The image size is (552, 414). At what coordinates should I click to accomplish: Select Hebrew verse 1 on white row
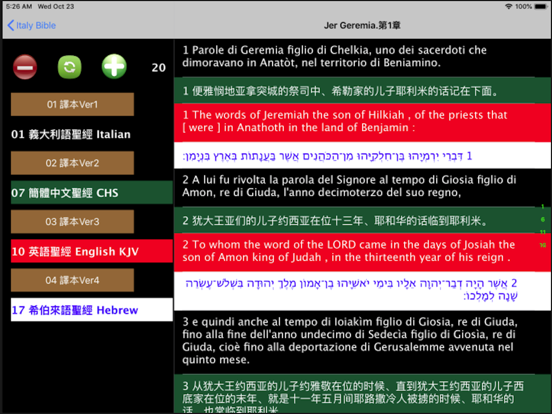tap(363, 155)
